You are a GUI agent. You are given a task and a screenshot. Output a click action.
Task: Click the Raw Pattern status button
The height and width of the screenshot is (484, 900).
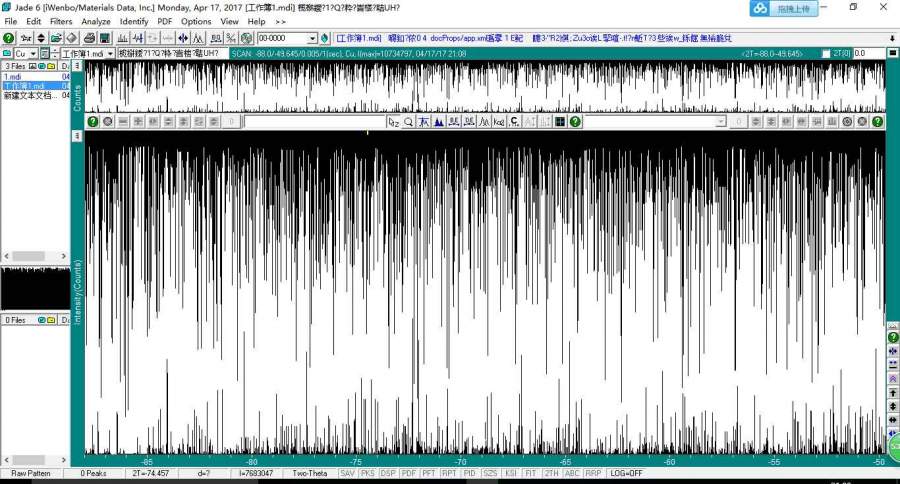coord(31,474)
